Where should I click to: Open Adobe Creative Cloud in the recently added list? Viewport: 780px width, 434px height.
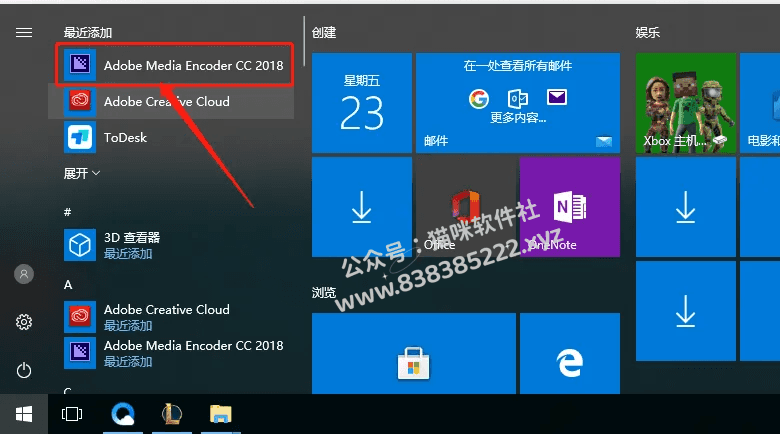click(171, 102)
